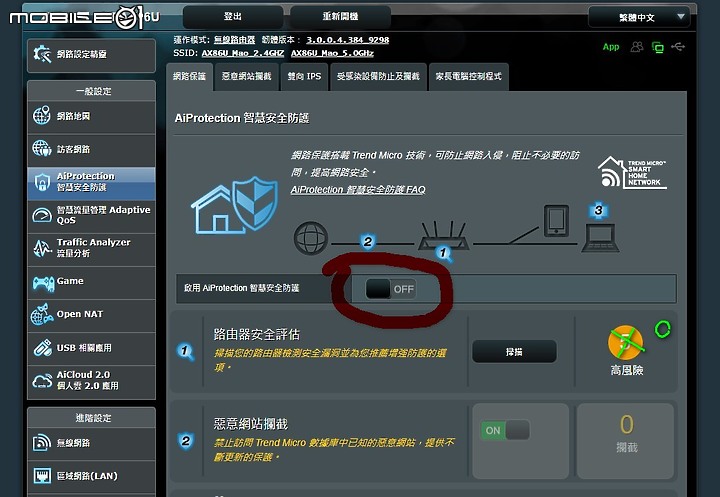Open 網路地圖 from the sidebar
720x497 pixels.
91,117
